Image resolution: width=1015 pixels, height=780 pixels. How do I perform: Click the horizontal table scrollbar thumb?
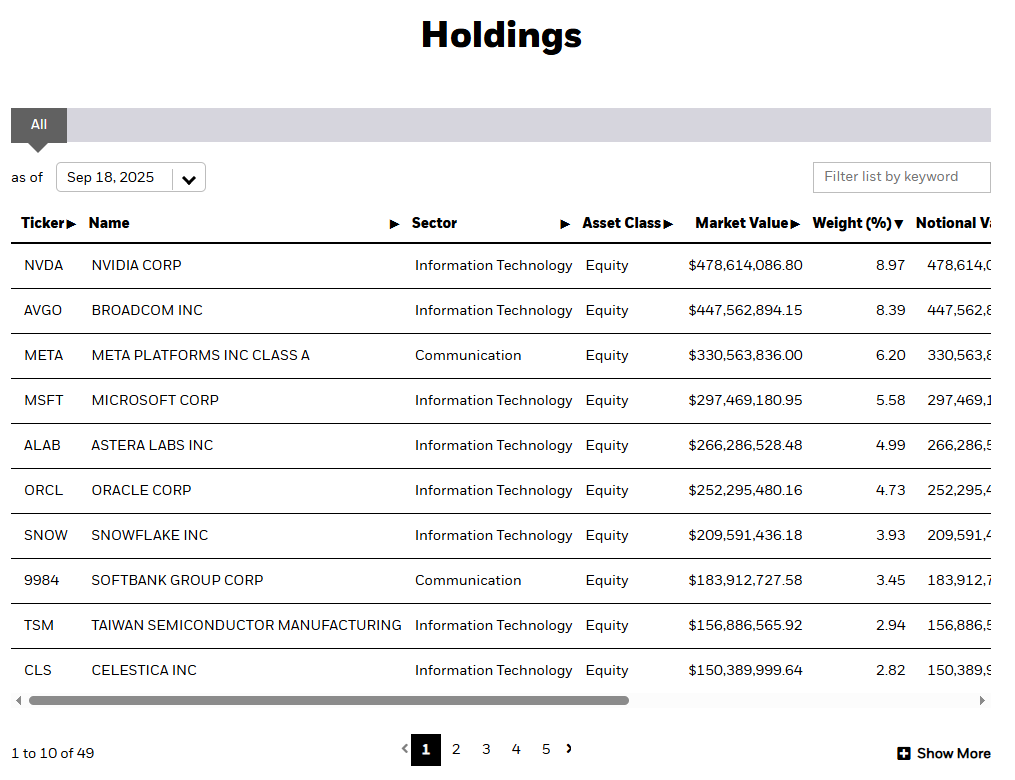click(x=329, y=700)
